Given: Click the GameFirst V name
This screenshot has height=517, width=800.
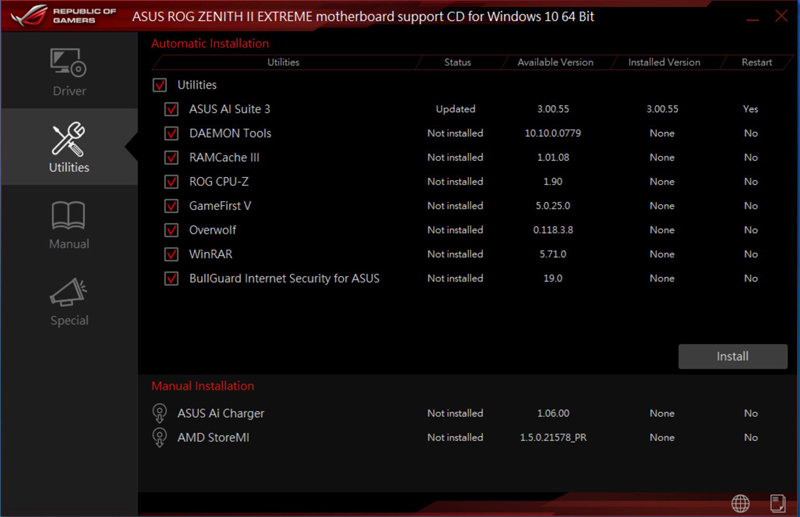Looking at the screenshot, I should (x=220, y=206).
